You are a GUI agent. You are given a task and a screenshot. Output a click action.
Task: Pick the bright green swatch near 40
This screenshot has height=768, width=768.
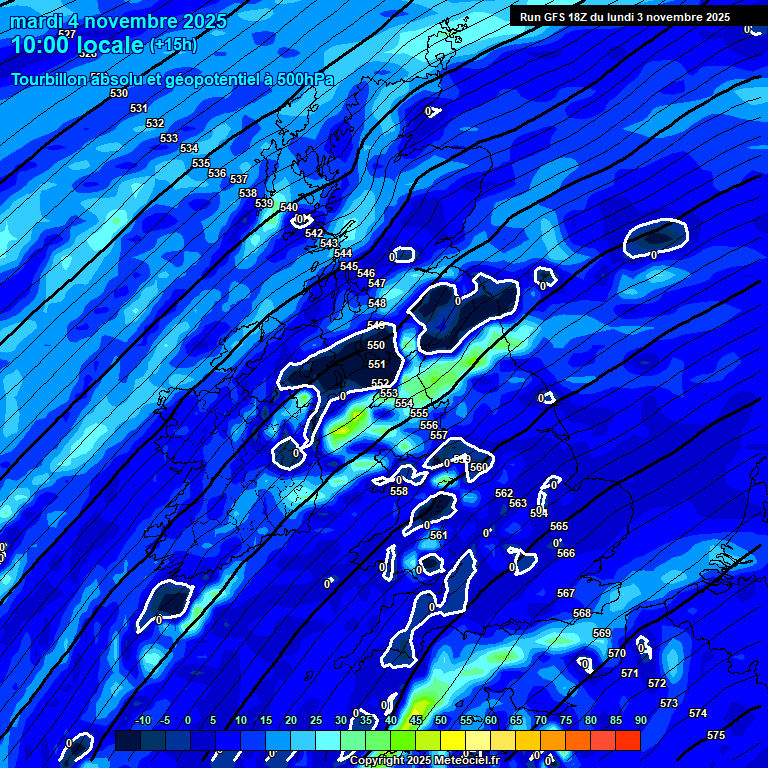[x=403, y=740]
